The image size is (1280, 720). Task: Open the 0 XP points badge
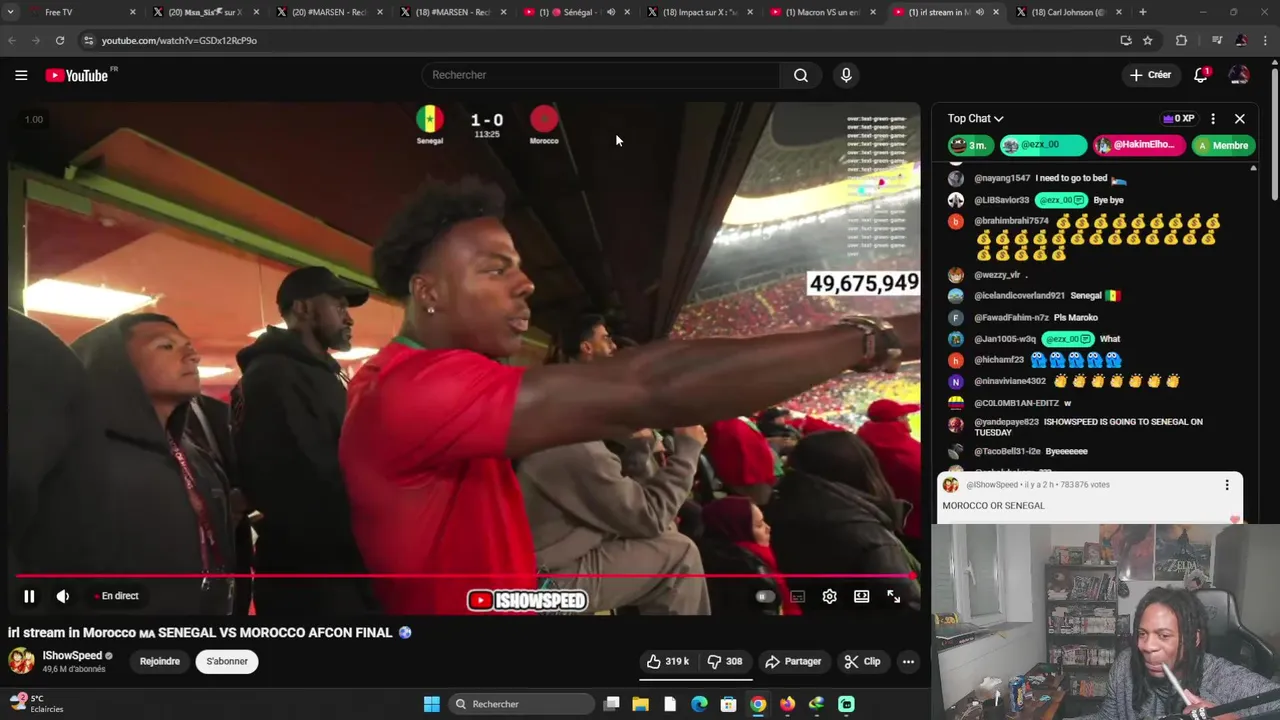point(1178,118)
